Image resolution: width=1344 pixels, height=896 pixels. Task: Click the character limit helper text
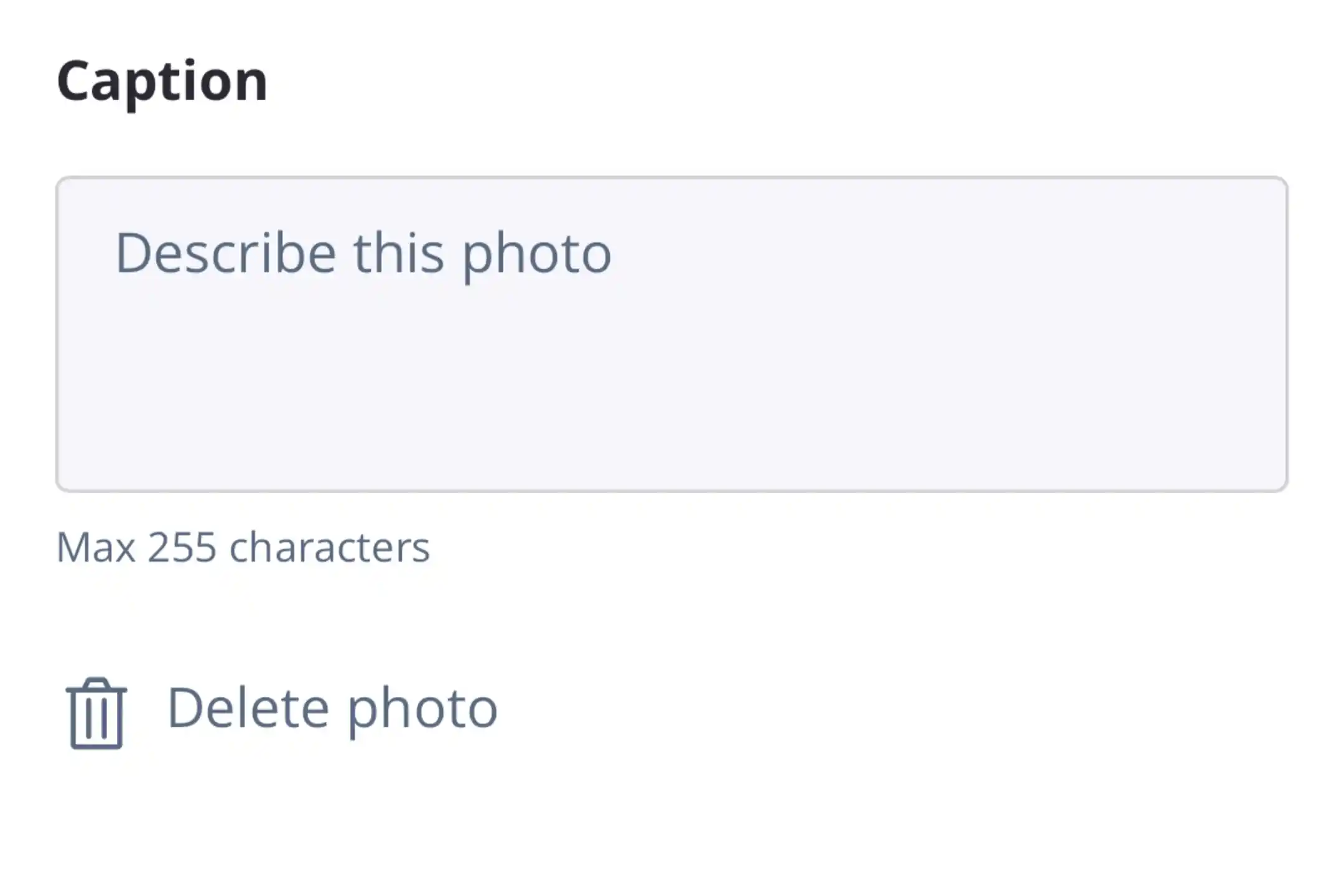point(243,548)
